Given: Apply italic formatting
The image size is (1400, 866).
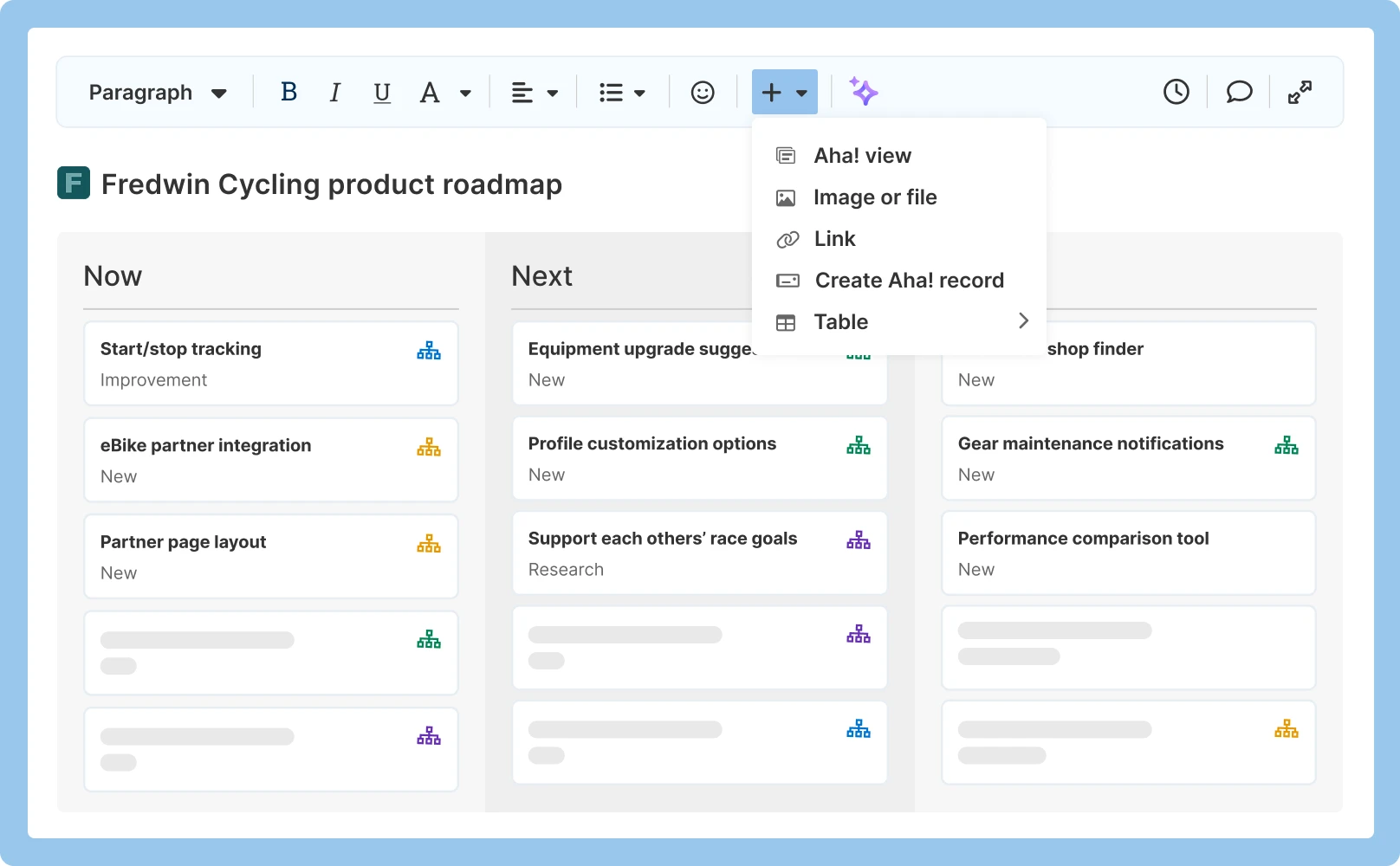Looking at the screenshot, I should (334, 92).
